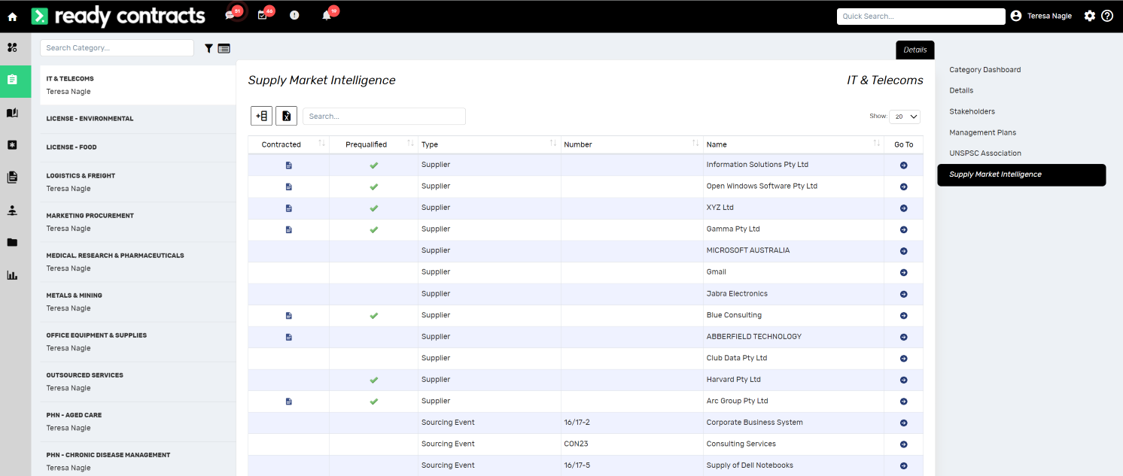Open the tasks checklist icon with badge
The width and height of the screenshot is (1123, 476).
[x=263, y=16]
